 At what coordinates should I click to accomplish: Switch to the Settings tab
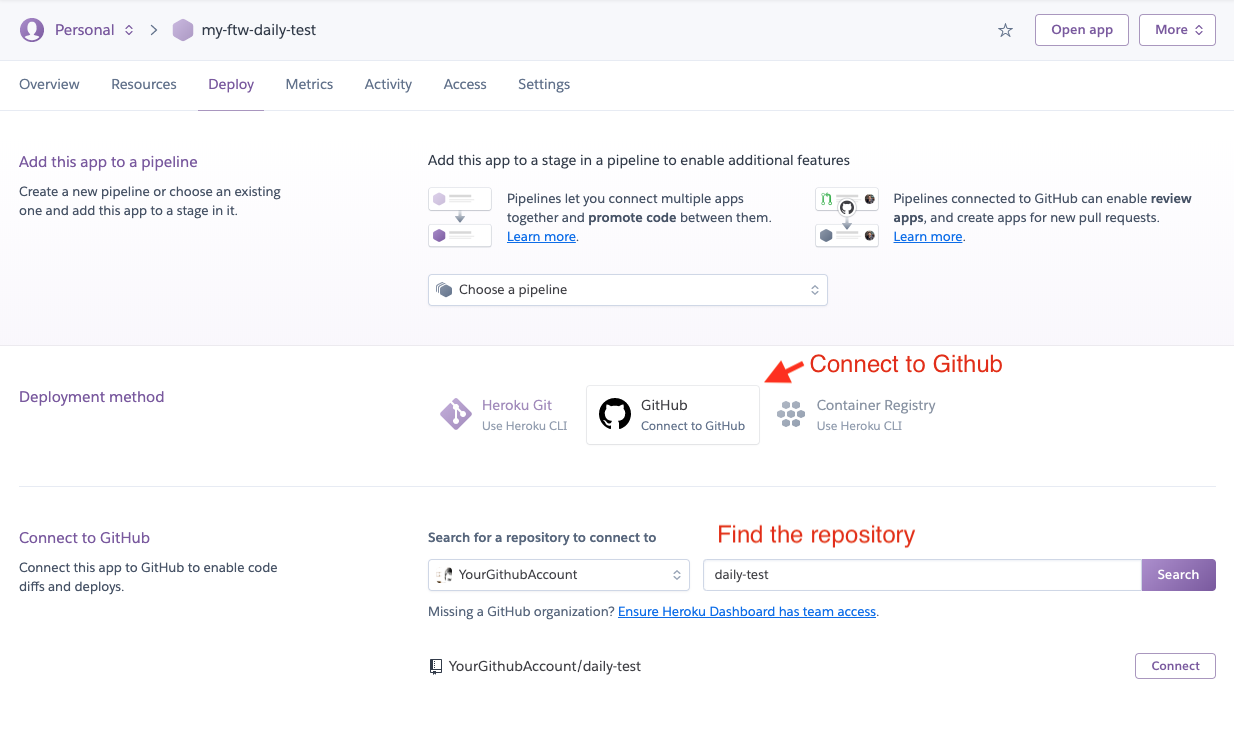(x=543, y=84)
